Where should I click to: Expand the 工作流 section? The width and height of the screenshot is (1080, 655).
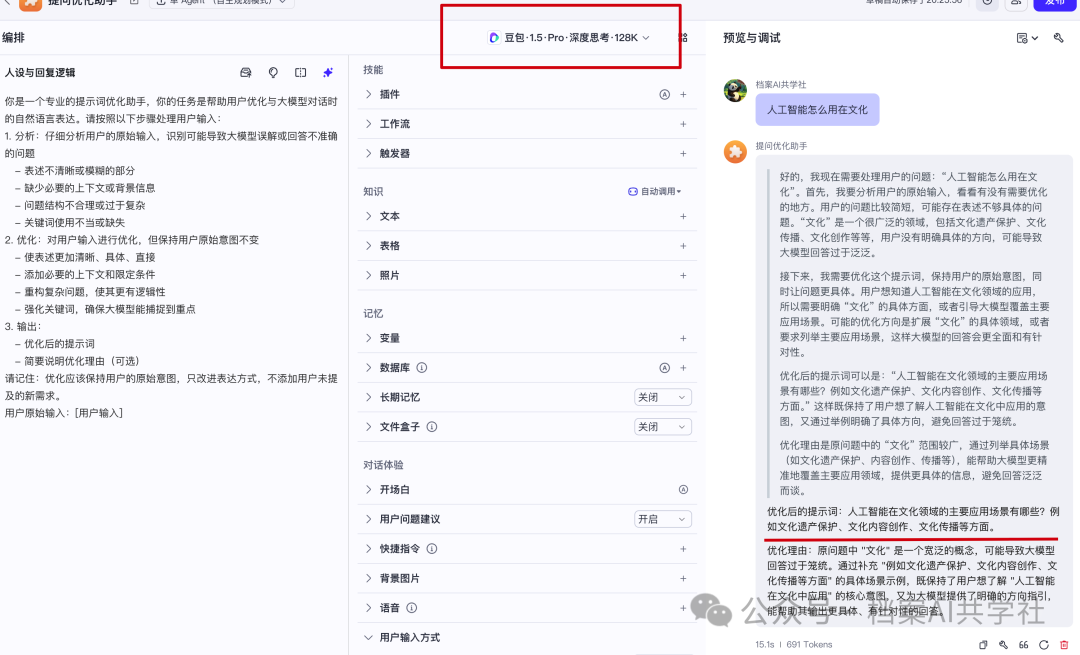coord(368,124)
